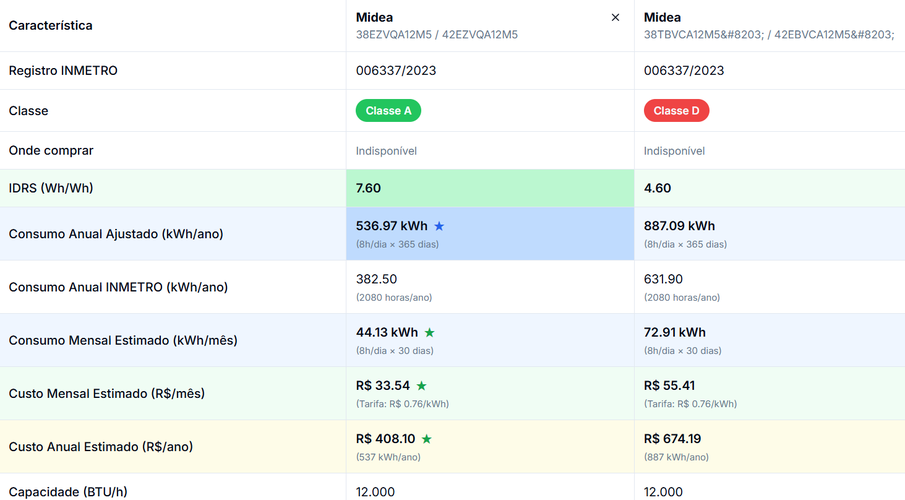Open second Midea 38TBVCA12M5 column header
Viewport: 905px width, 500px height.
pos(769,26)
